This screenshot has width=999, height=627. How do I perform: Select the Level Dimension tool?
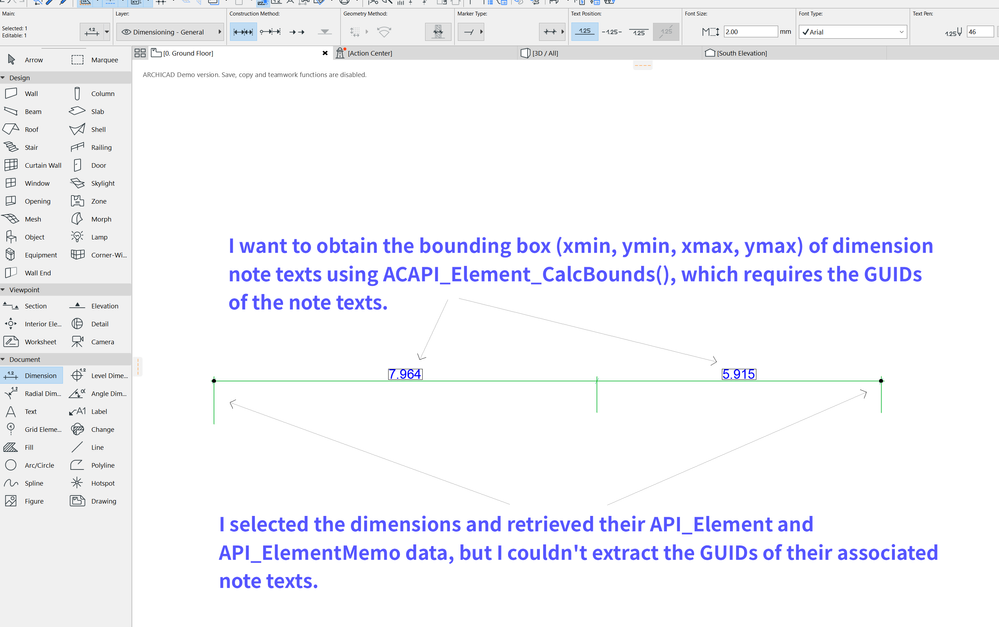pyautogui.click(x=99, y=375)
